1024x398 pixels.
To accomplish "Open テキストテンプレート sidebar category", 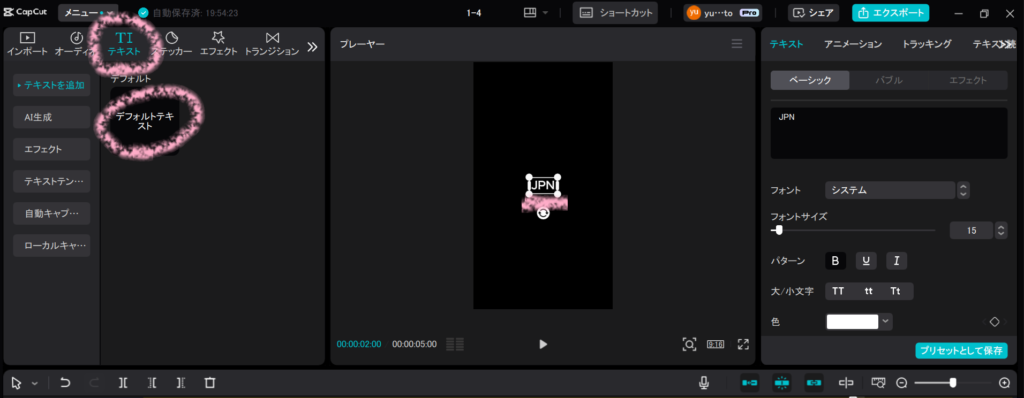I will click(52, 181).
